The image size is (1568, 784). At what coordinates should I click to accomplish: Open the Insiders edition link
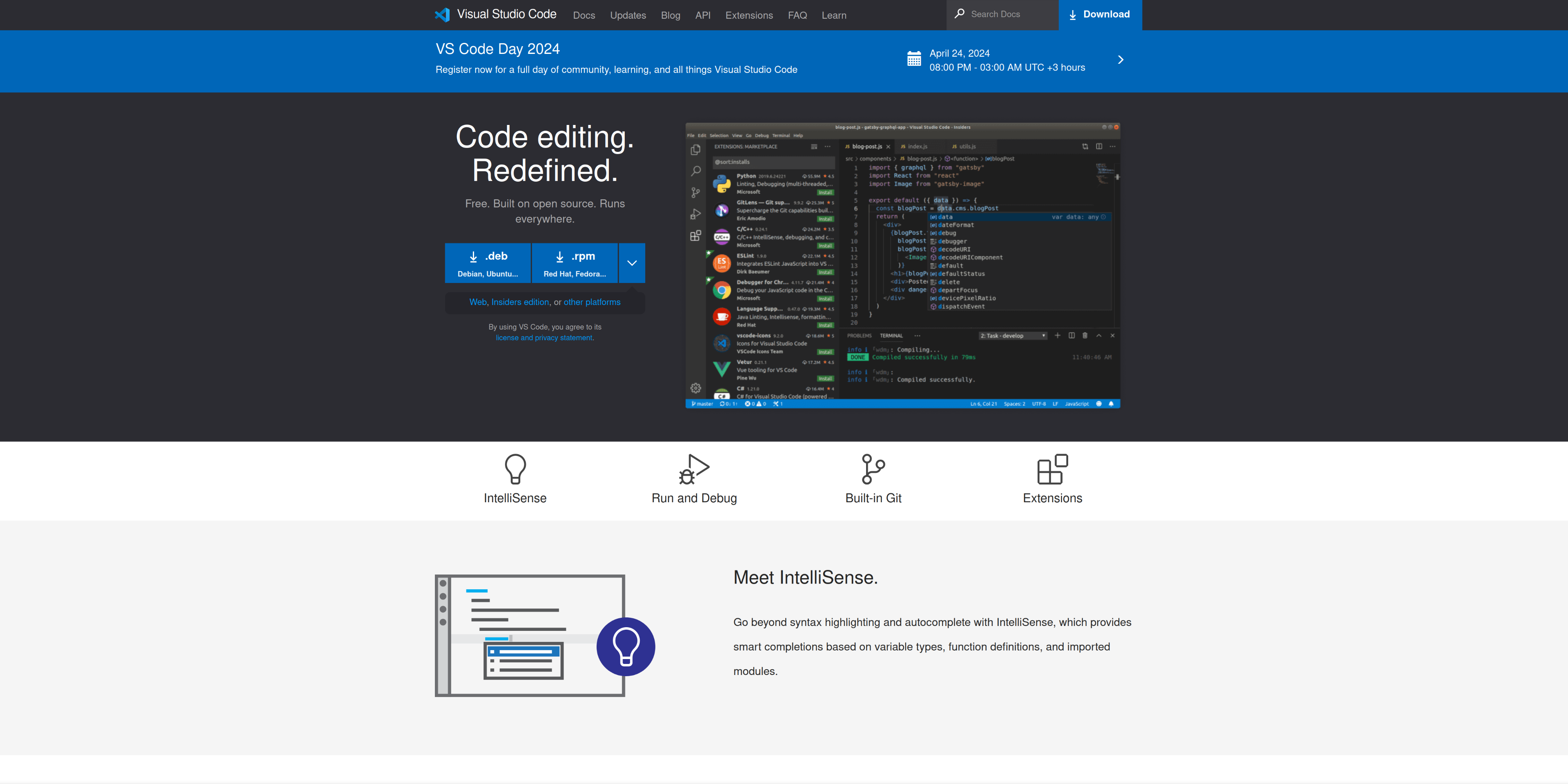[x=520, y=302]
